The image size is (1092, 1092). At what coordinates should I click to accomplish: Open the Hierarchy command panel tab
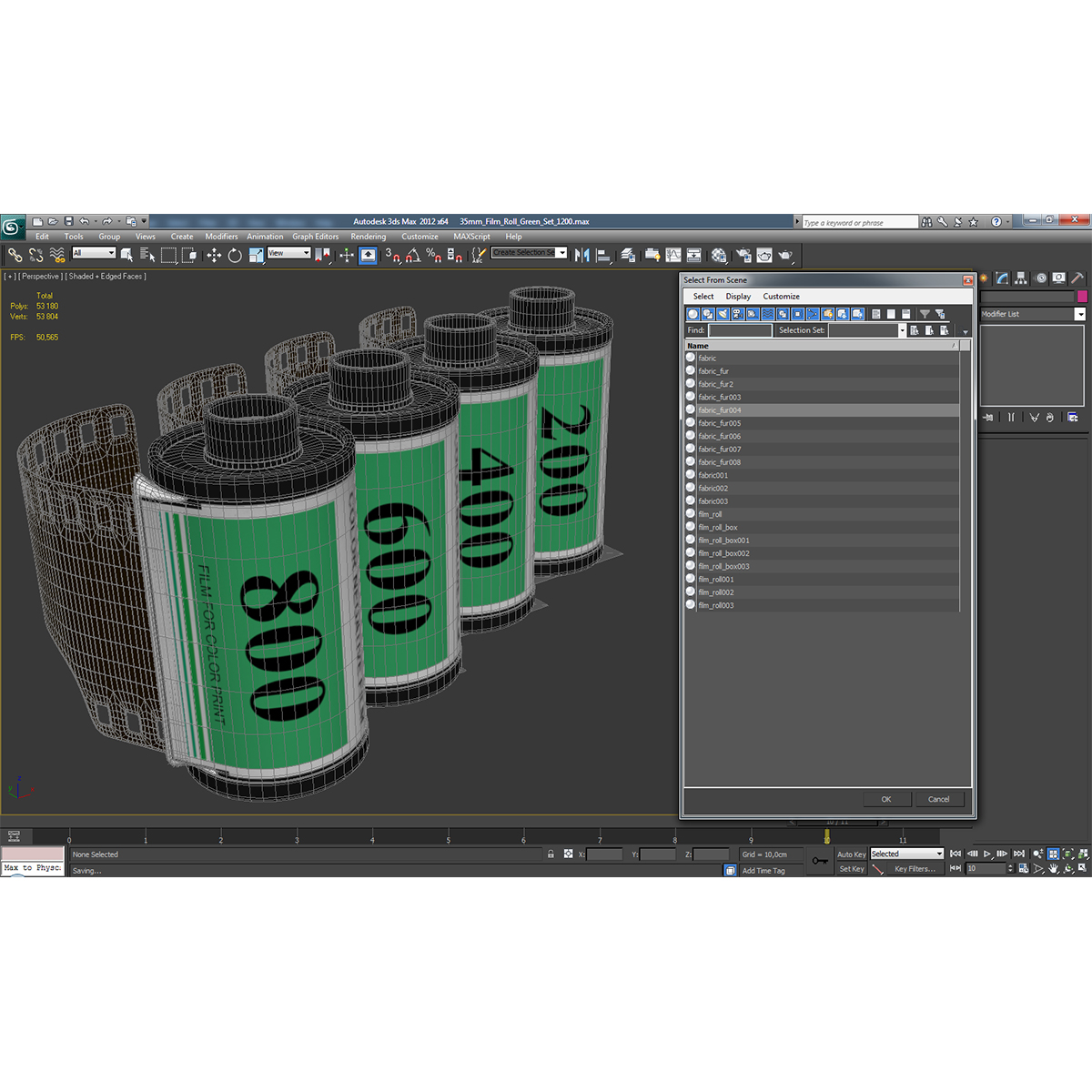(1021, 278)
